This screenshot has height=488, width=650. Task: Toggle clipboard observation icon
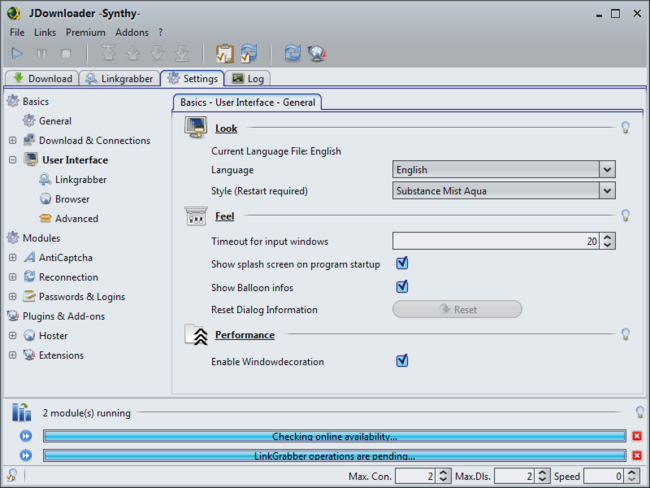click(225, 53)
